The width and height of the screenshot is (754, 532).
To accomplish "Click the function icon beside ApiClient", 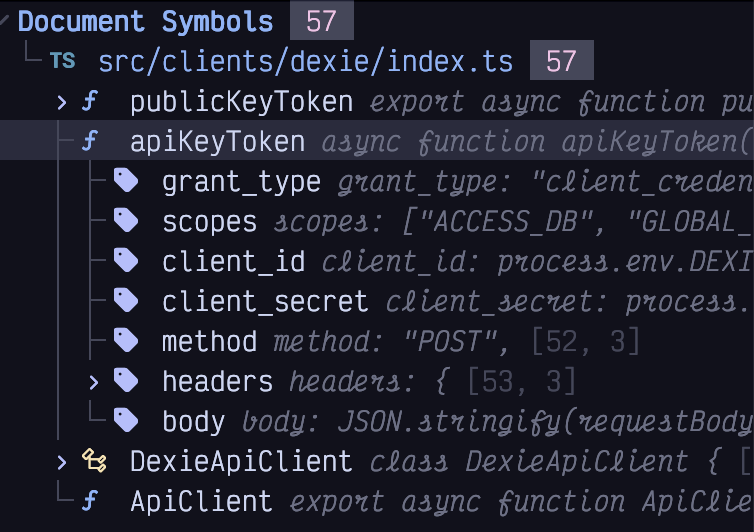I will (89, 501).
